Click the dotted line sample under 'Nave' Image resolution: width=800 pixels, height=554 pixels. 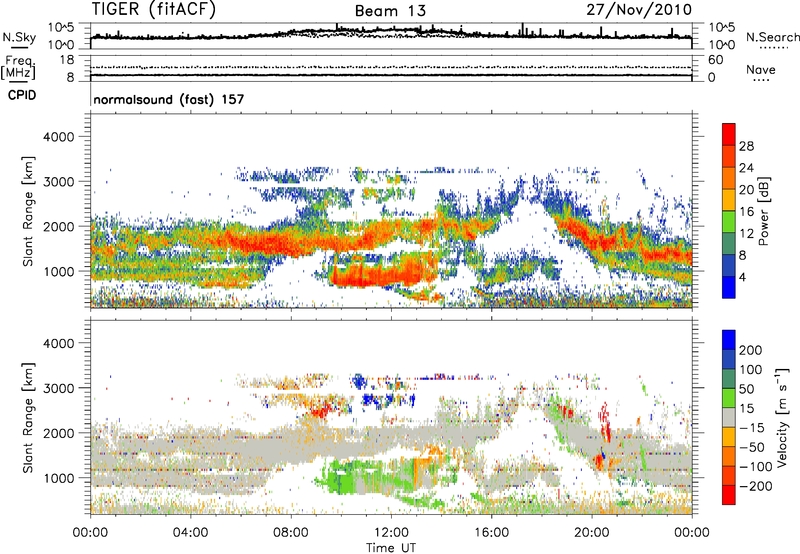coord(761,80)
